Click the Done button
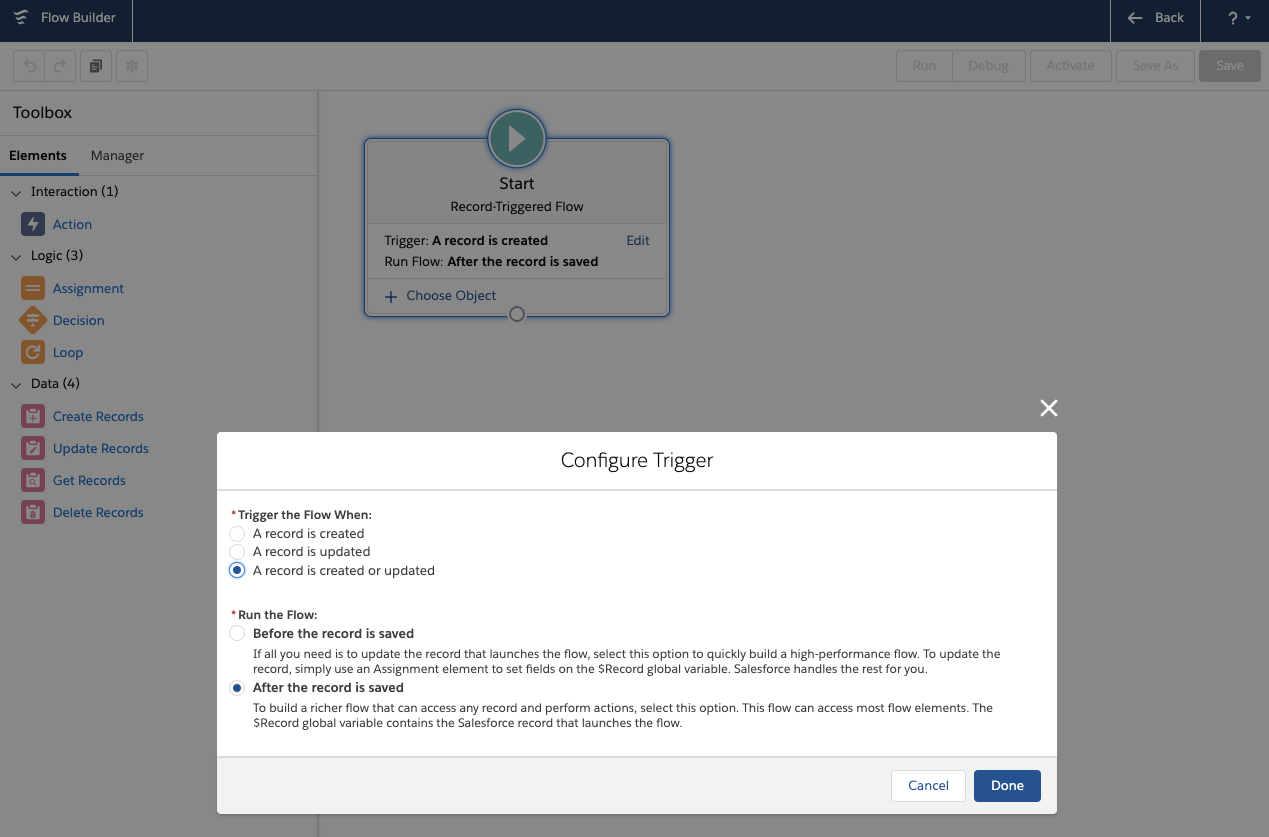Screen dimensions: 1269x837 pyautogui.click(x=1007, y=786)
